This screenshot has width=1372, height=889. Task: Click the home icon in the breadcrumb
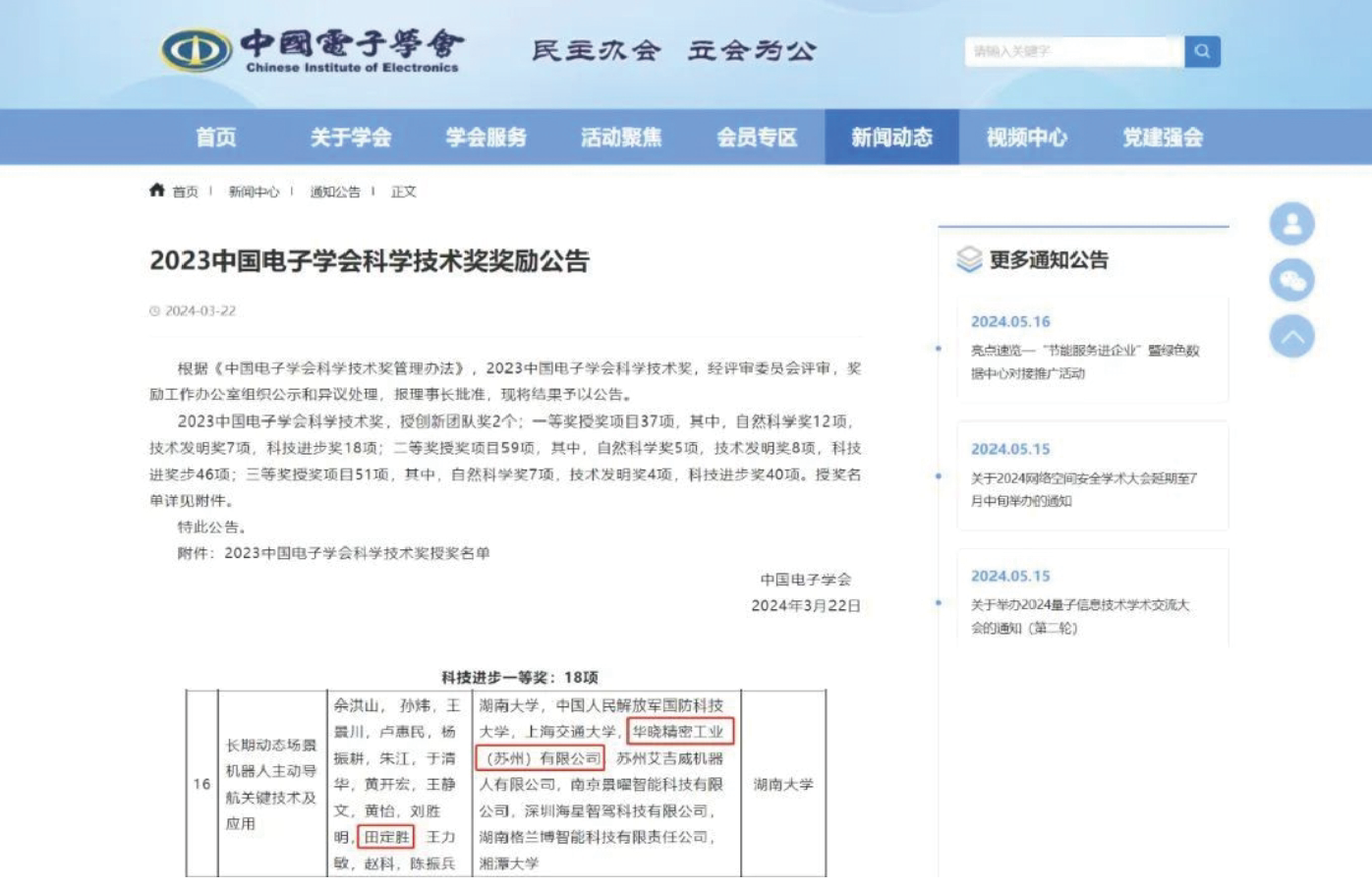point(155,191)
